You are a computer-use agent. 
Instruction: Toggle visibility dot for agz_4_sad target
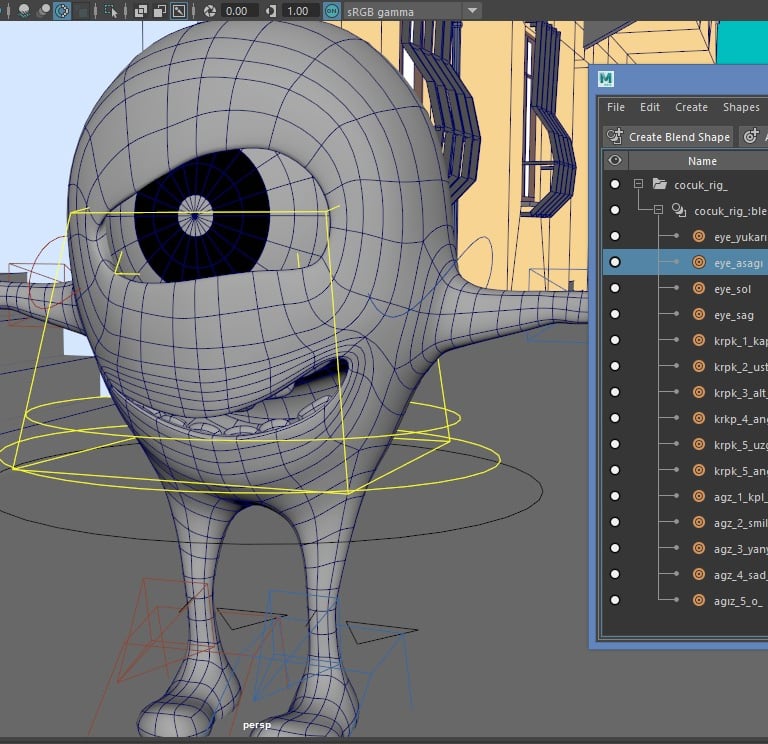pos(615,574)
